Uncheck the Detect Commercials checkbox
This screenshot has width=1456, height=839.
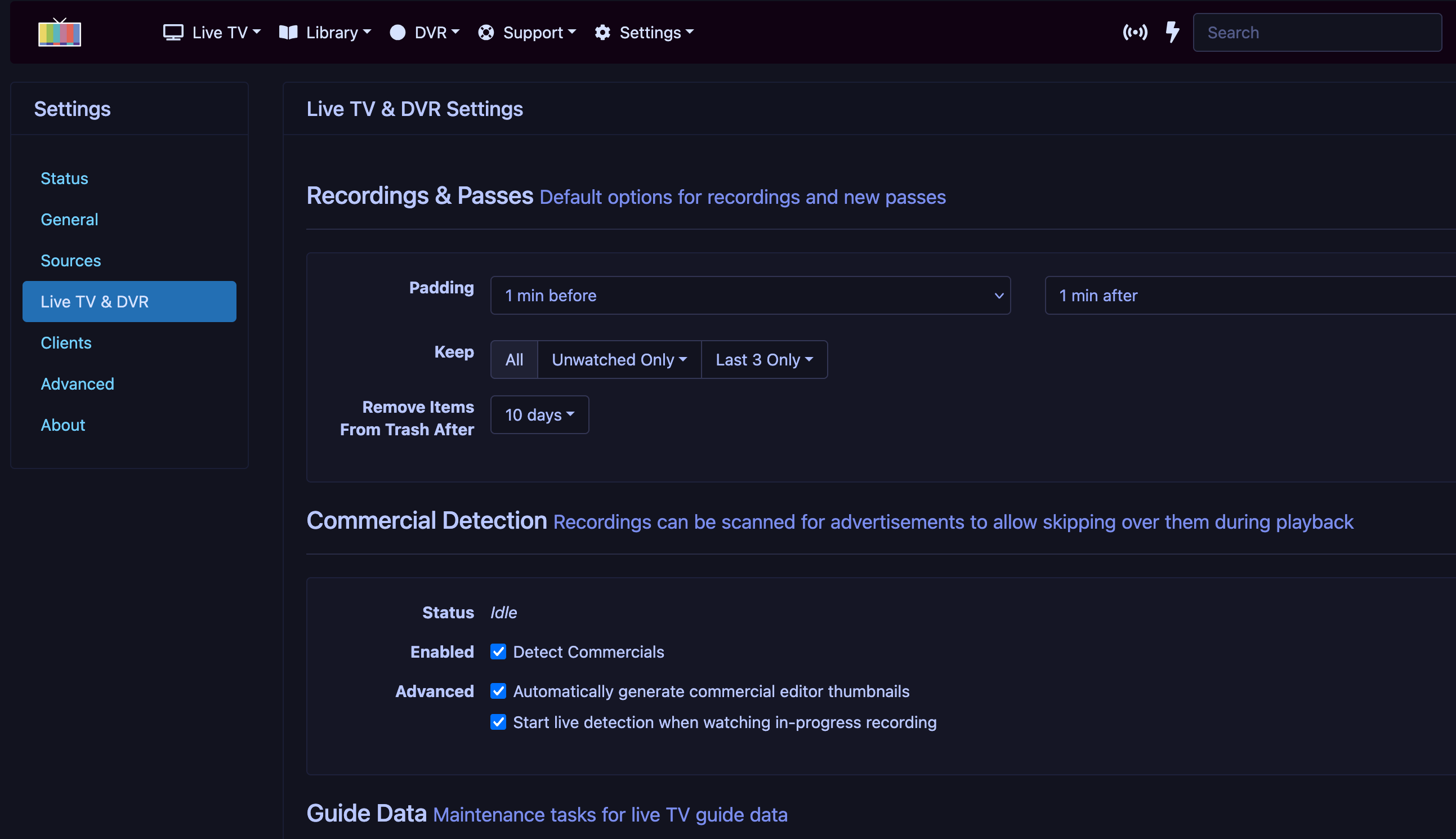point(498,651)
